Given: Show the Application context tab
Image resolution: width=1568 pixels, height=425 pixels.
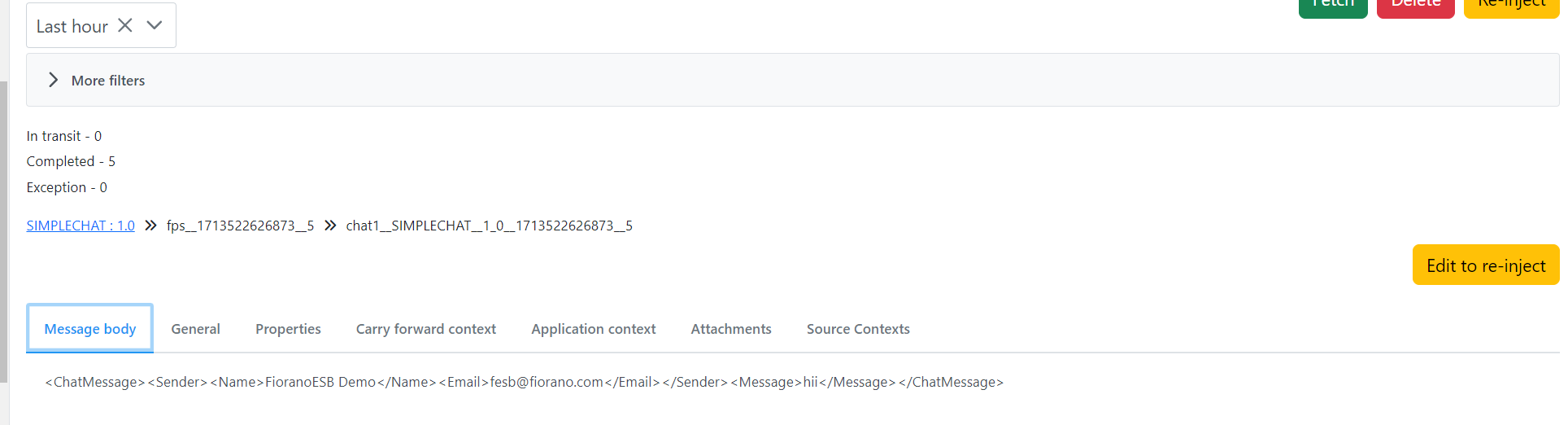Looking at the screenshot, I should tap(593, 329).
